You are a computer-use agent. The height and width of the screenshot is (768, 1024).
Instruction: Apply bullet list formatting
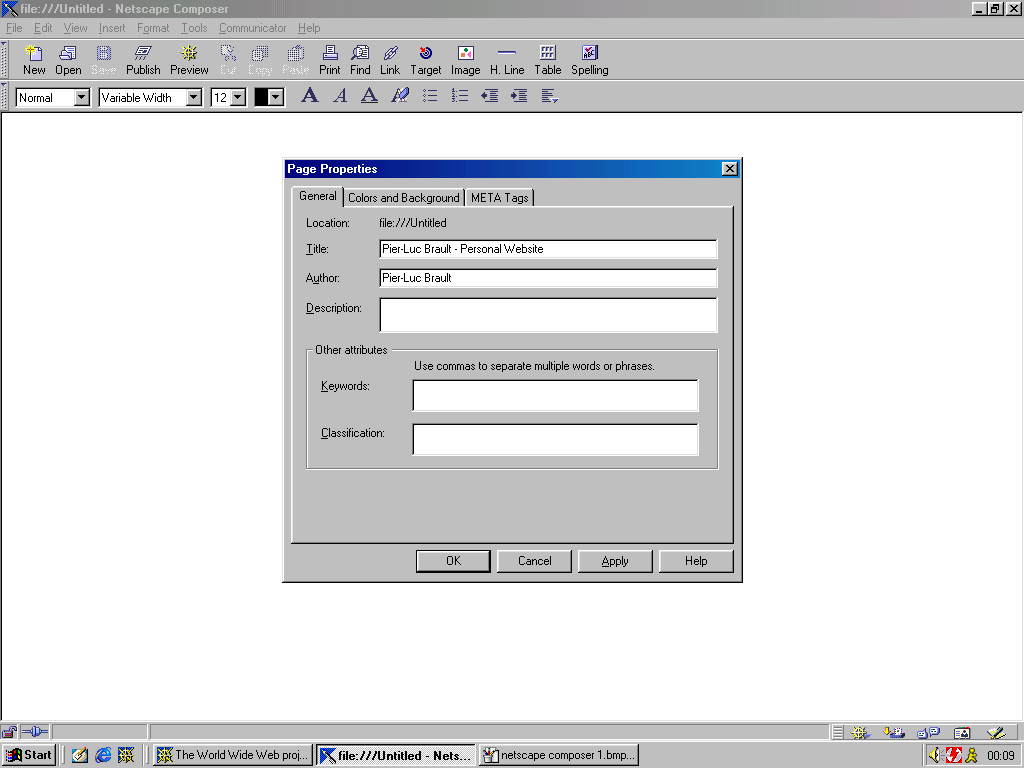[x=430, y=96]
